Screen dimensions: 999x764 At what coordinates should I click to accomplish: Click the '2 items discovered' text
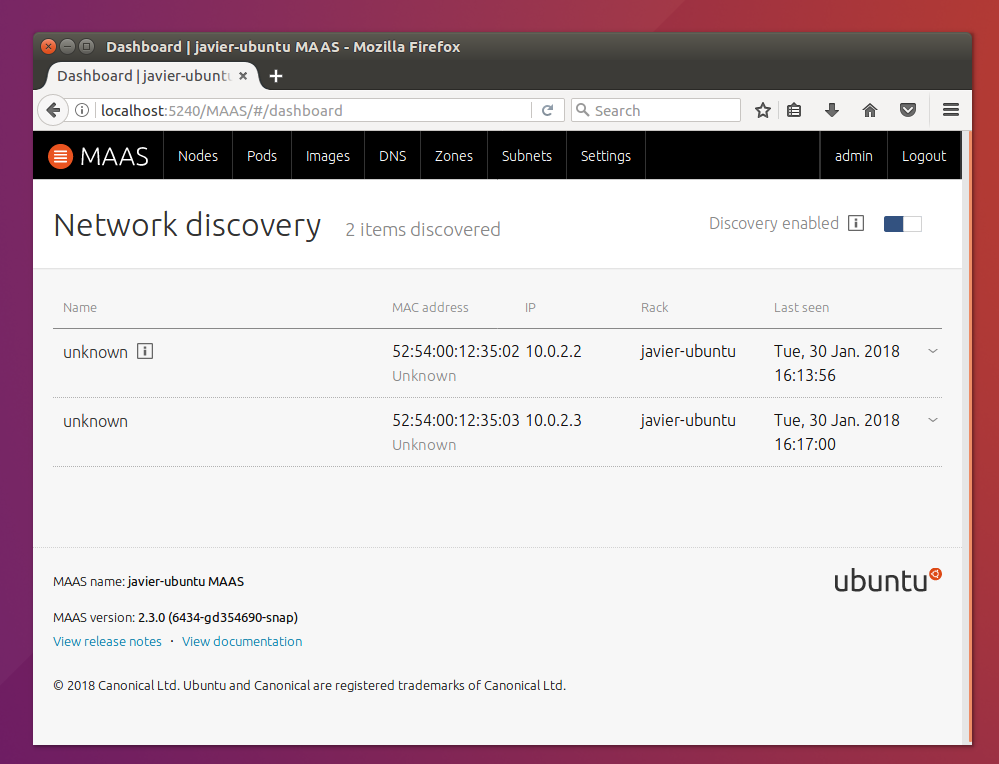point(423,229)
